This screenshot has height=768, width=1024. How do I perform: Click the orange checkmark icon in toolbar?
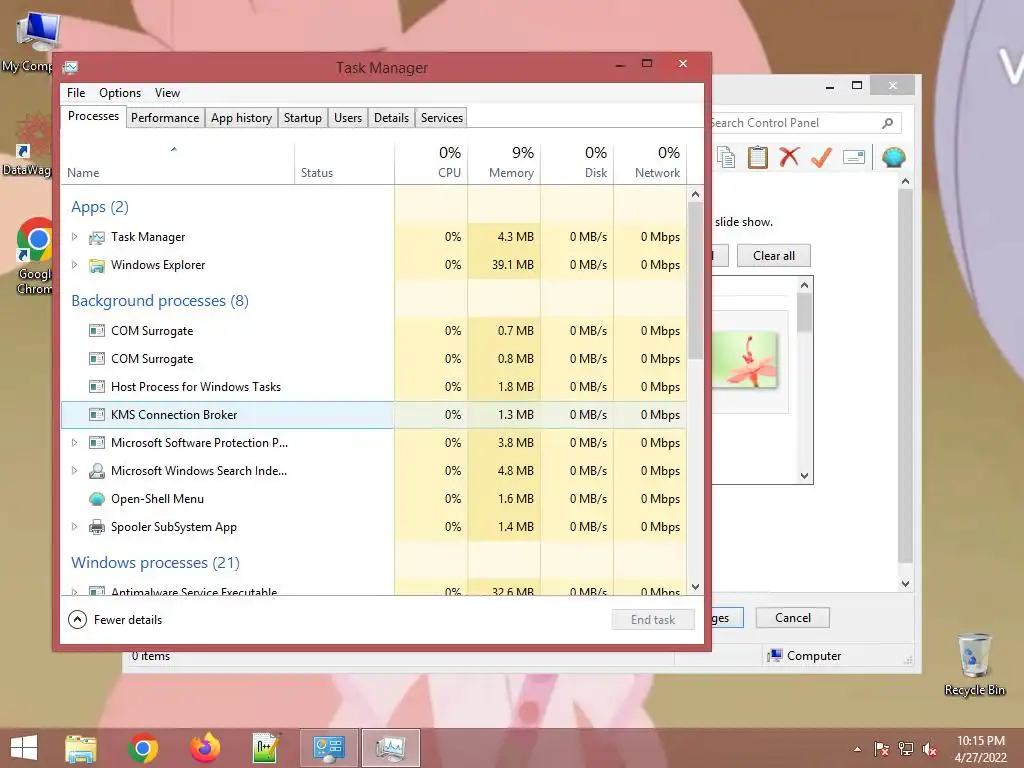pos(822,157)
